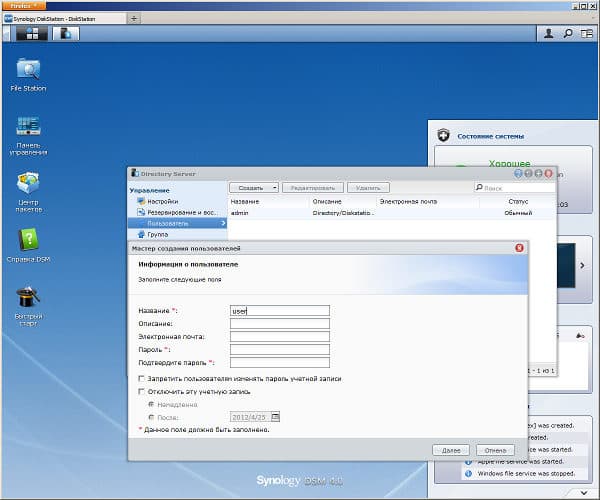Check Запретить пользователям изменять пароль
600x500 pixels.
coord(141,378)
